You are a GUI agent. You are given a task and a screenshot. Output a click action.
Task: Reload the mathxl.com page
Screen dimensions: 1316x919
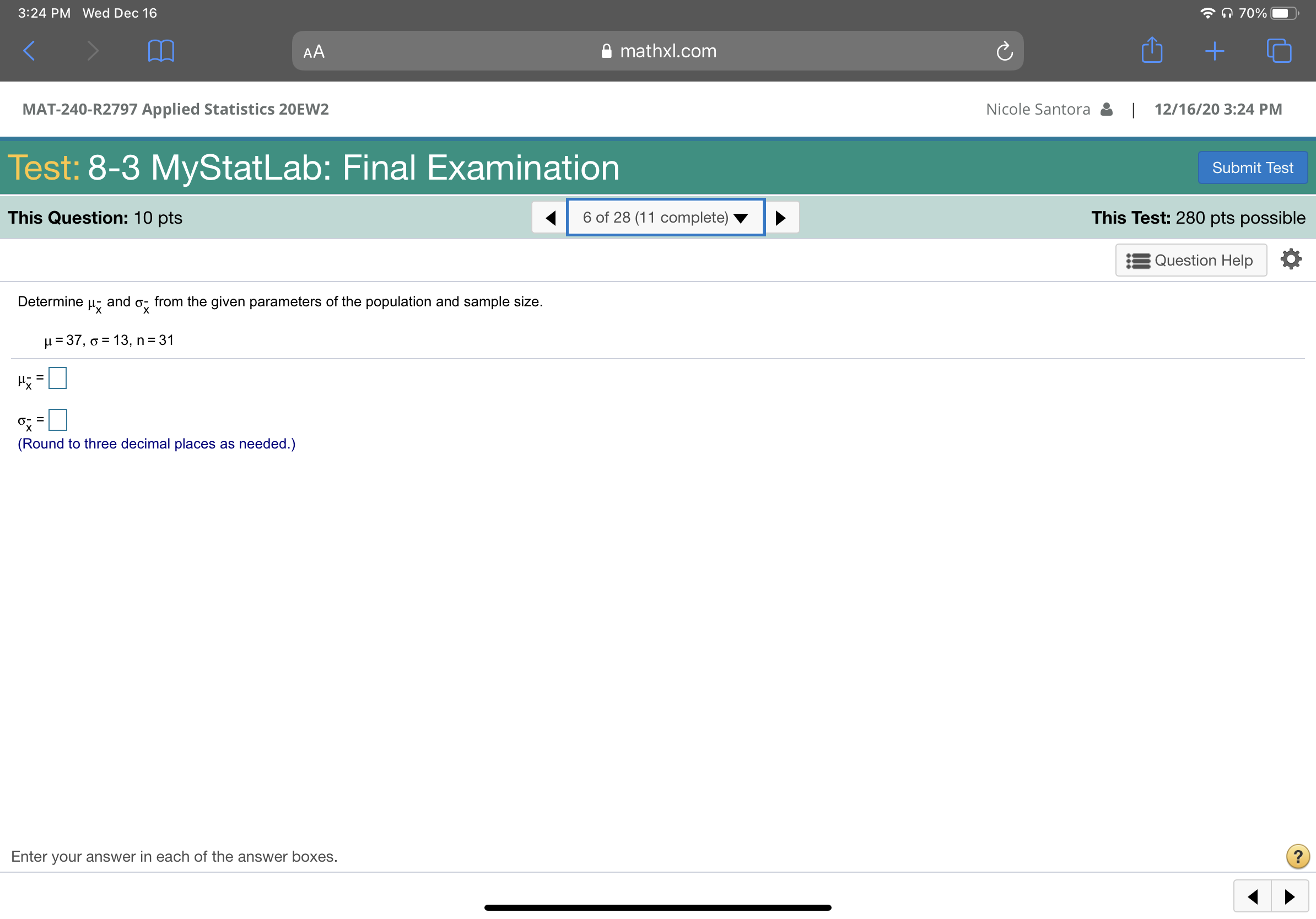tap(1004, 51)
